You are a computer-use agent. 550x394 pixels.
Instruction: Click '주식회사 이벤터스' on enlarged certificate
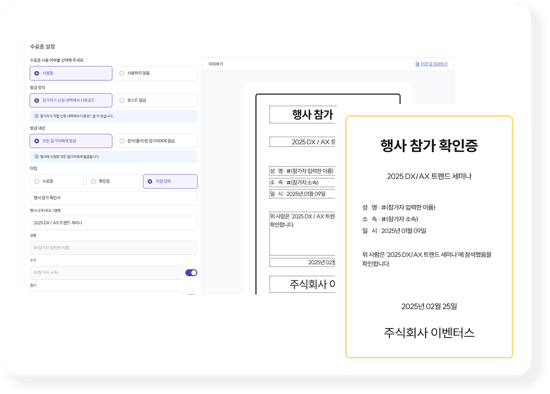pyautogui.click(x=429, y=333)
